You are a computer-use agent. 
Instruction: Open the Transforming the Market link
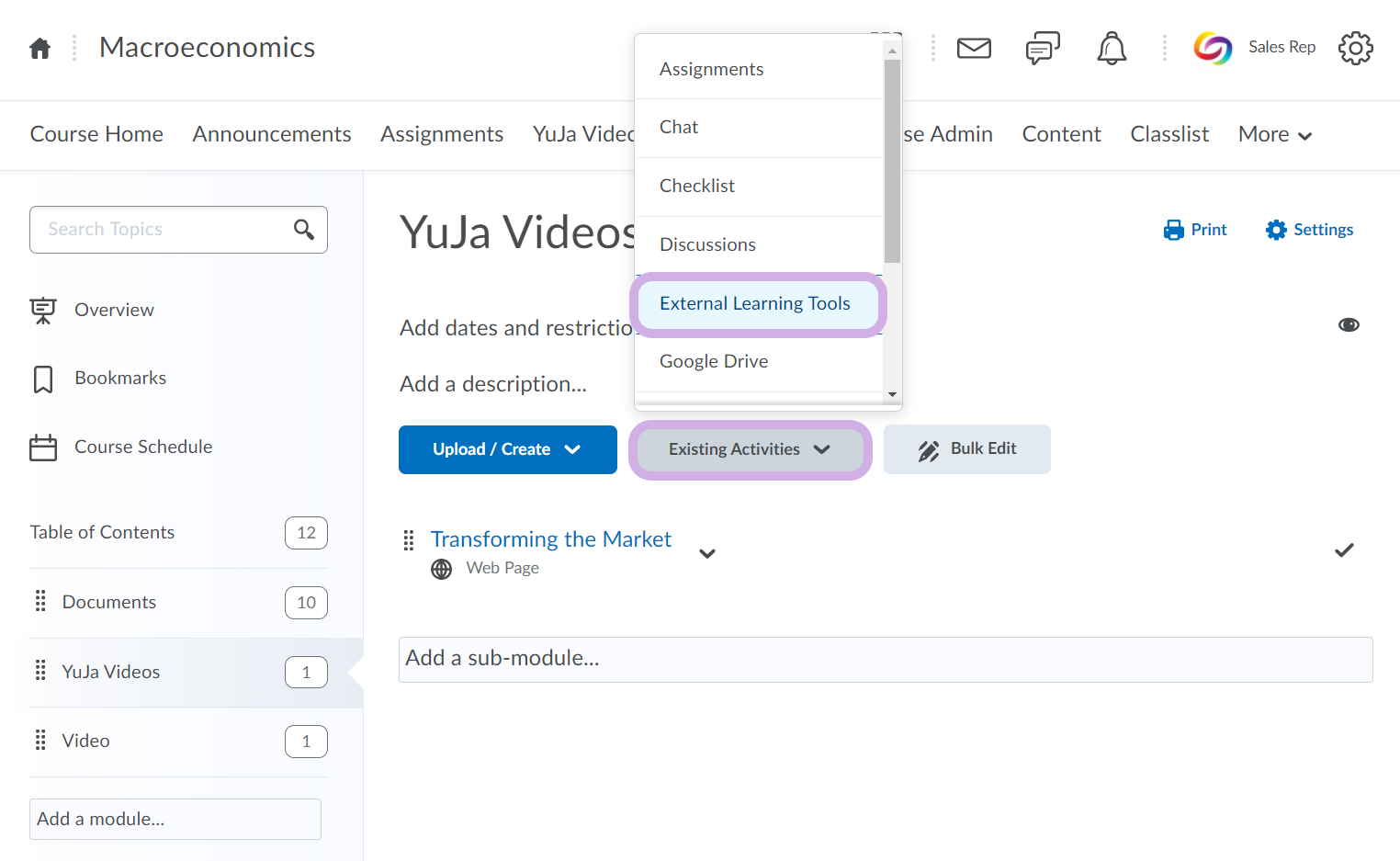(x=550, y=539)
